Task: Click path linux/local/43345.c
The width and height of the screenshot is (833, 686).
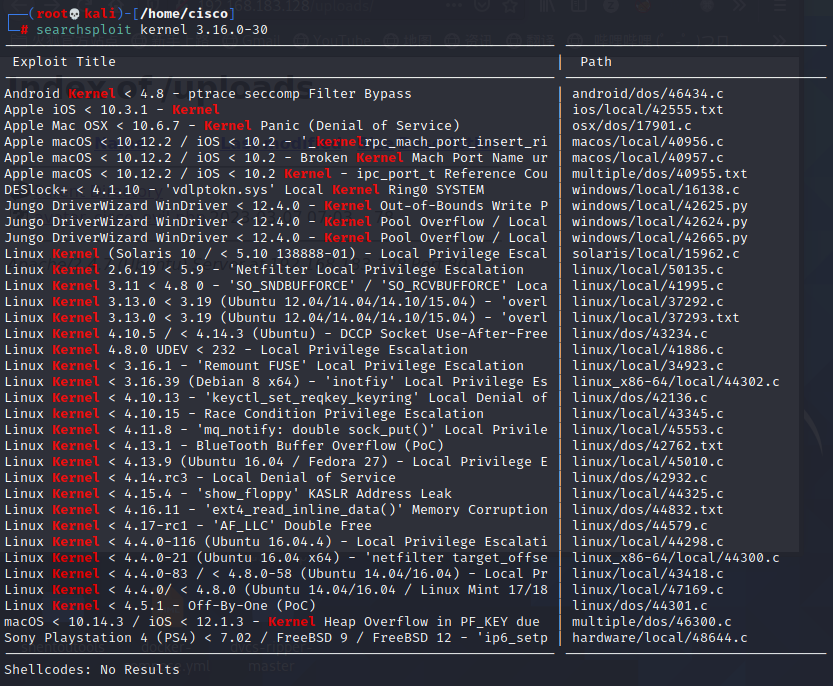Action: (648, 413)
